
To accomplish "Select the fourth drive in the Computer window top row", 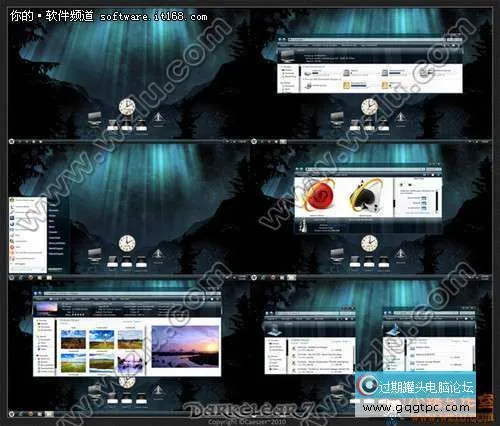I will (x=424, y=72).
